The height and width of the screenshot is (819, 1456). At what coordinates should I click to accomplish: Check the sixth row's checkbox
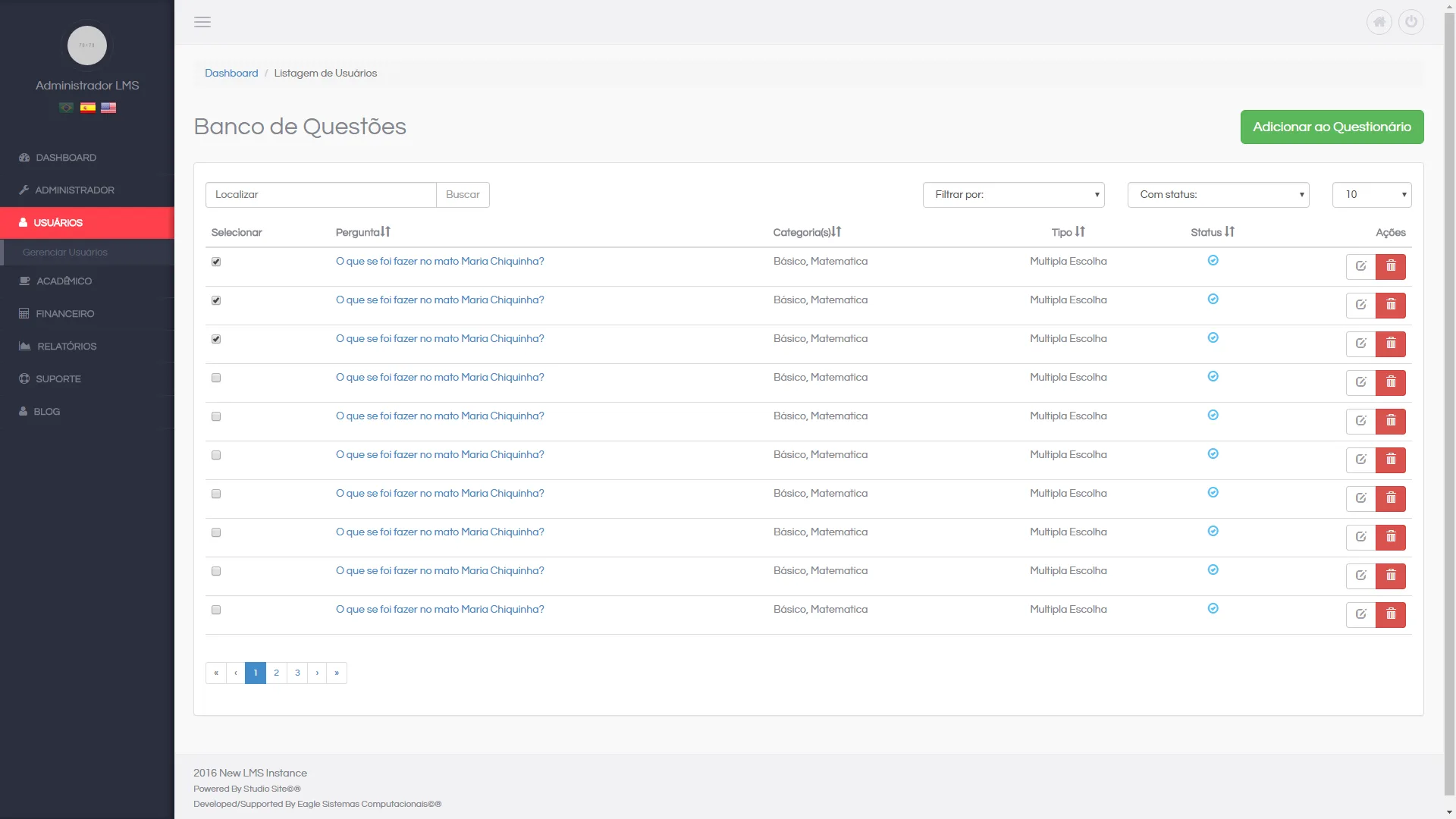[216, 455]
